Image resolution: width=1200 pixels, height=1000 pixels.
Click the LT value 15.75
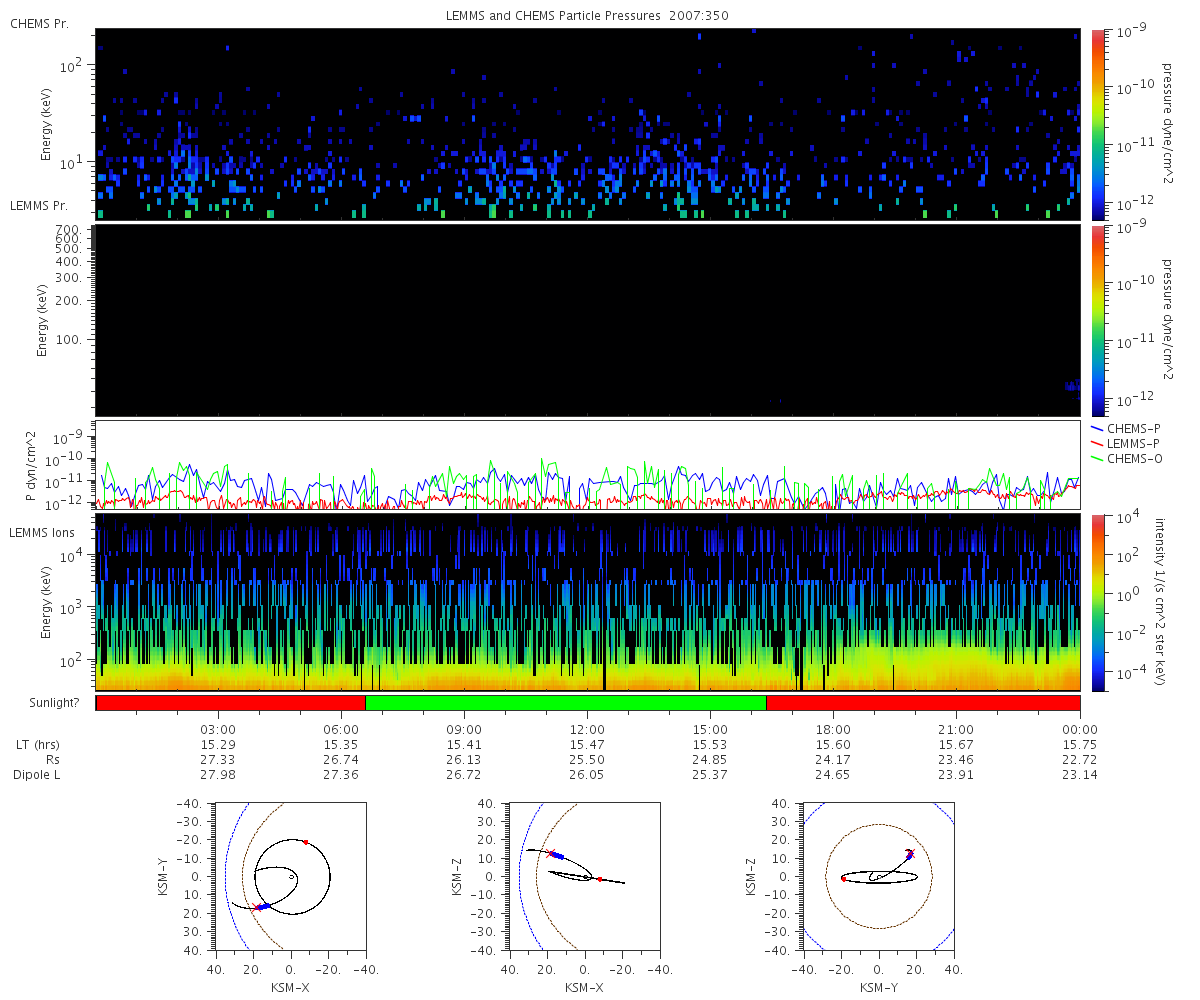pos(1080,745)
